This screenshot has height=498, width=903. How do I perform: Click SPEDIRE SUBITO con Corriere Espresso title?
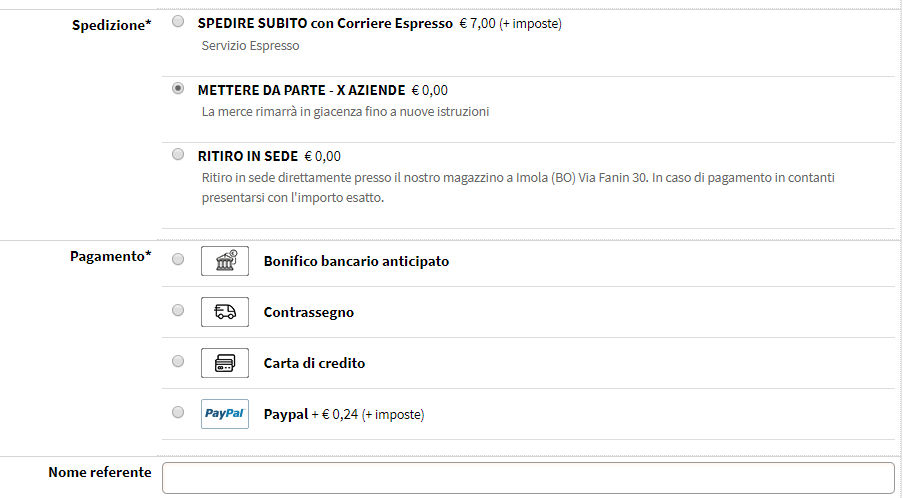click(325, 24)
